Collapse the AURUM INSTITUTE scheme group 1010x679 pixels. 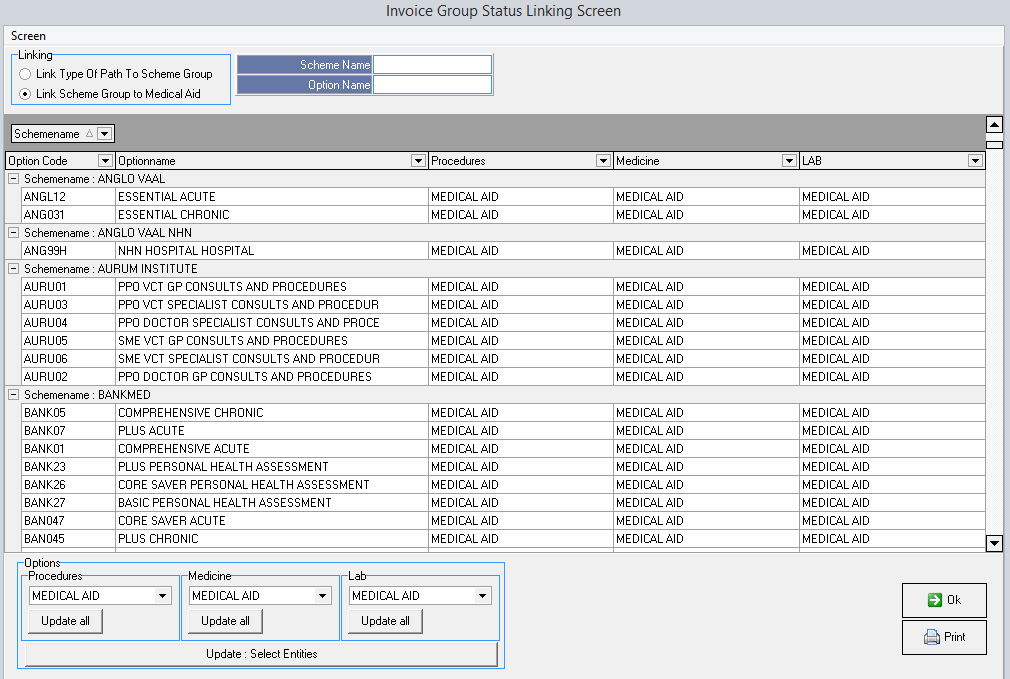click(x=14, y=269)
